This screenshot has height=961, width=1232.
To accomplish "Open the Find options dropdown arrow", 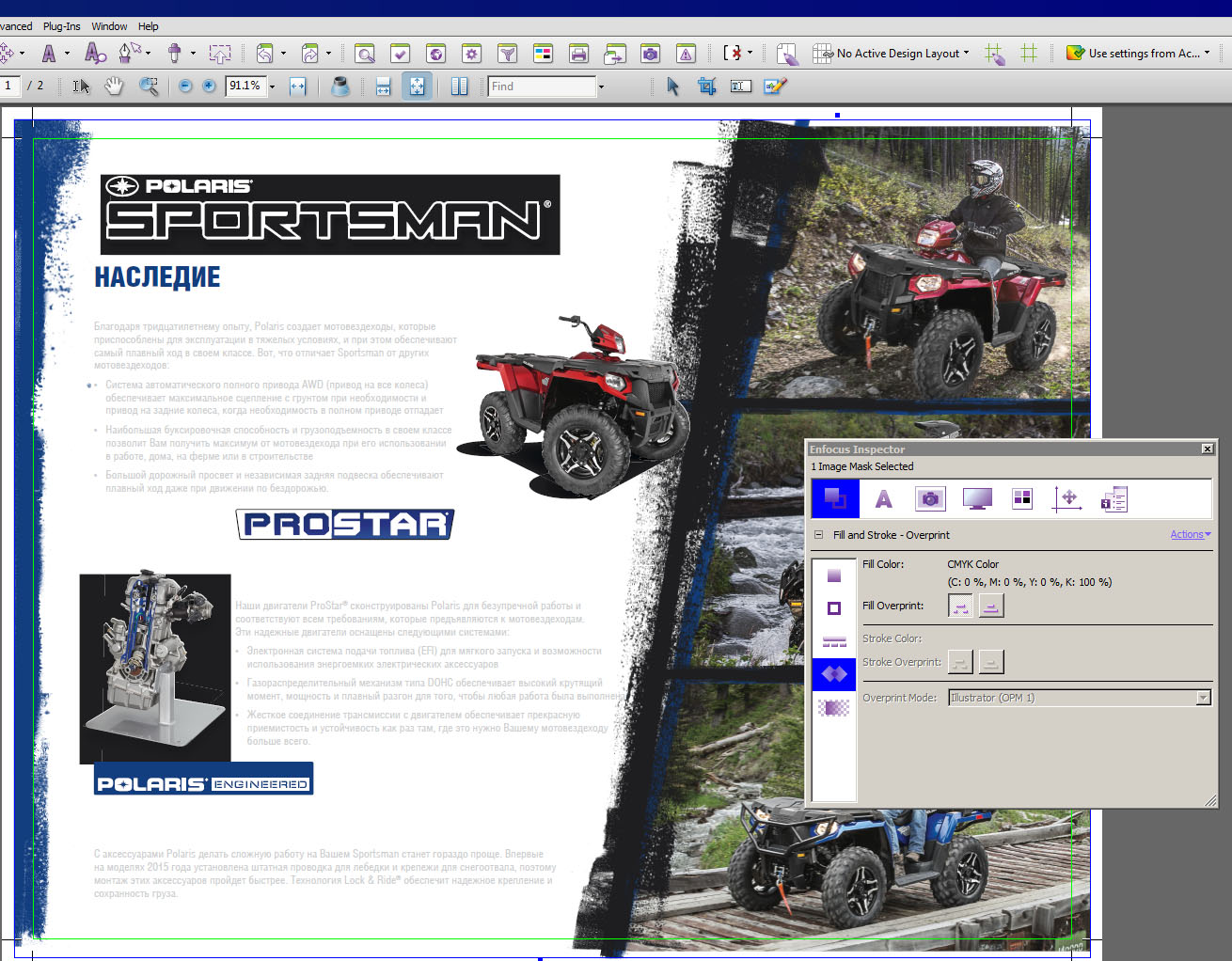I will [x=602, y=87].
